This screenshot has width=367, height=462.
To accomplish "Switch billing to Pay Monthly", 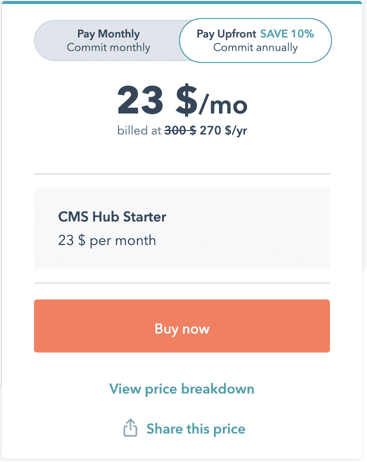I will (x=108, y=40).
